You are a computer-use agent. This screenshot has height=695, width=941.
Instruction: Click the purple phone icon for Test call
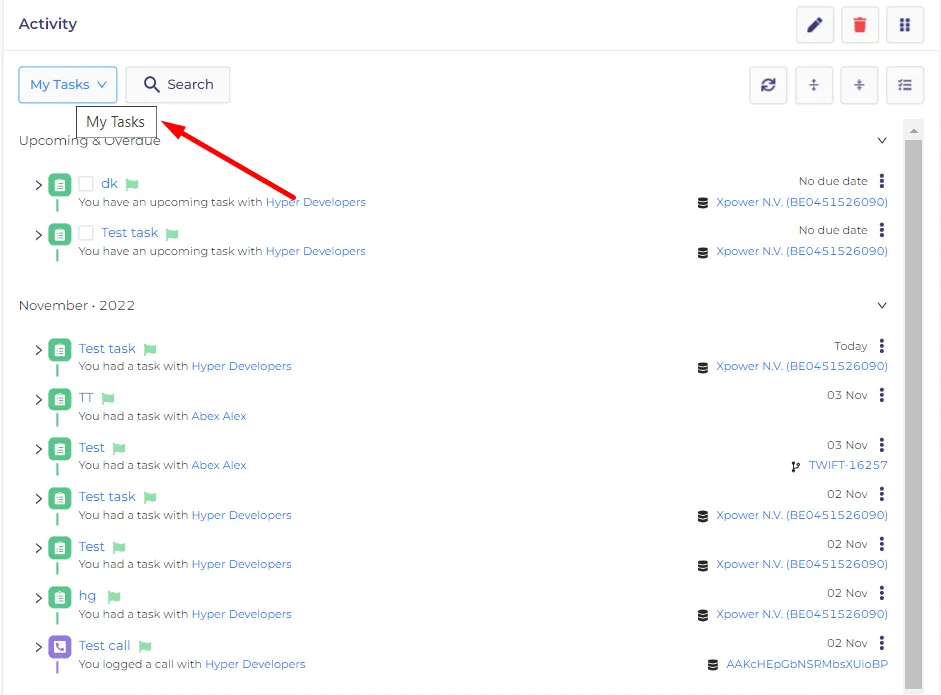[59, 647]
